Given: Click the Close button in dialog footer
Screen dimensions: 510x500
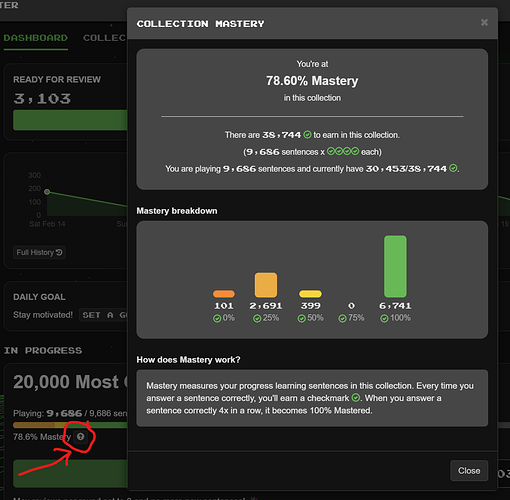Looking at the screenshot, I should (469, 471).
